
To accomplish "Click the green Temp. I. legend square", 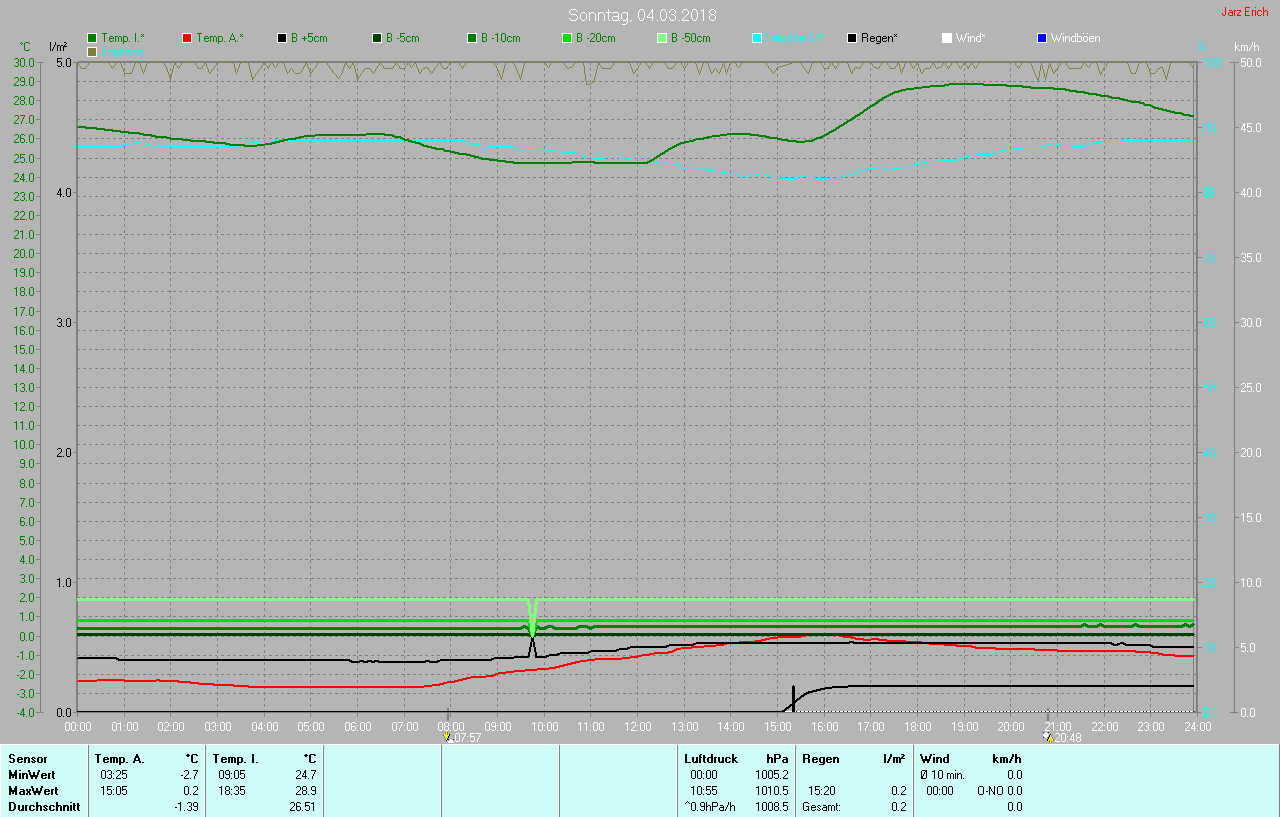I will pyautogui.click(x=93, y=38).
